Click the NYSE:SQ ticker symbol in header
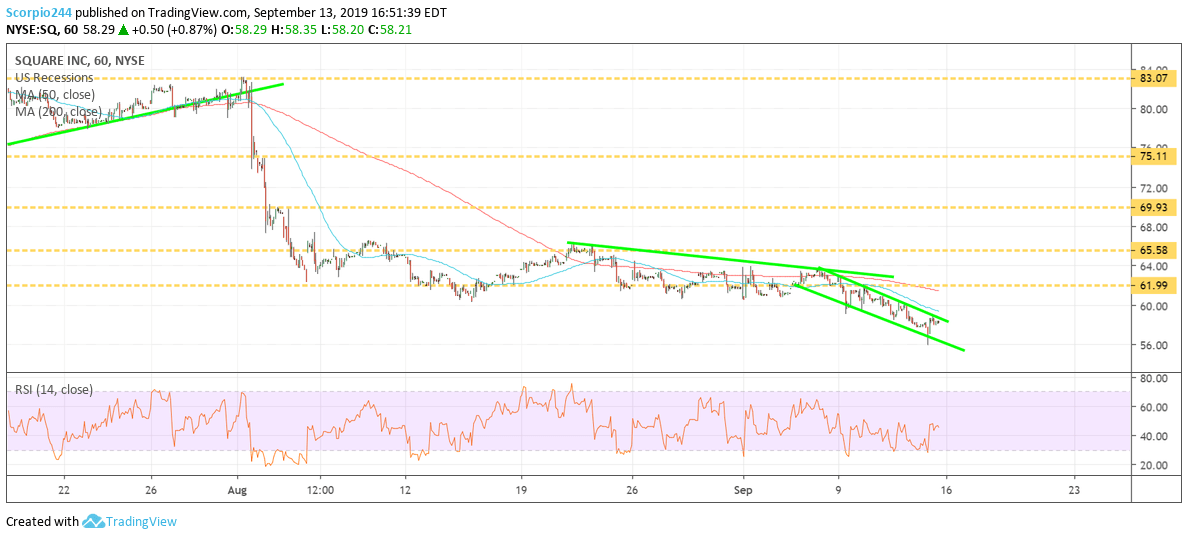Viewport: 1188px width, 539px height. click(x=32, y=29)
